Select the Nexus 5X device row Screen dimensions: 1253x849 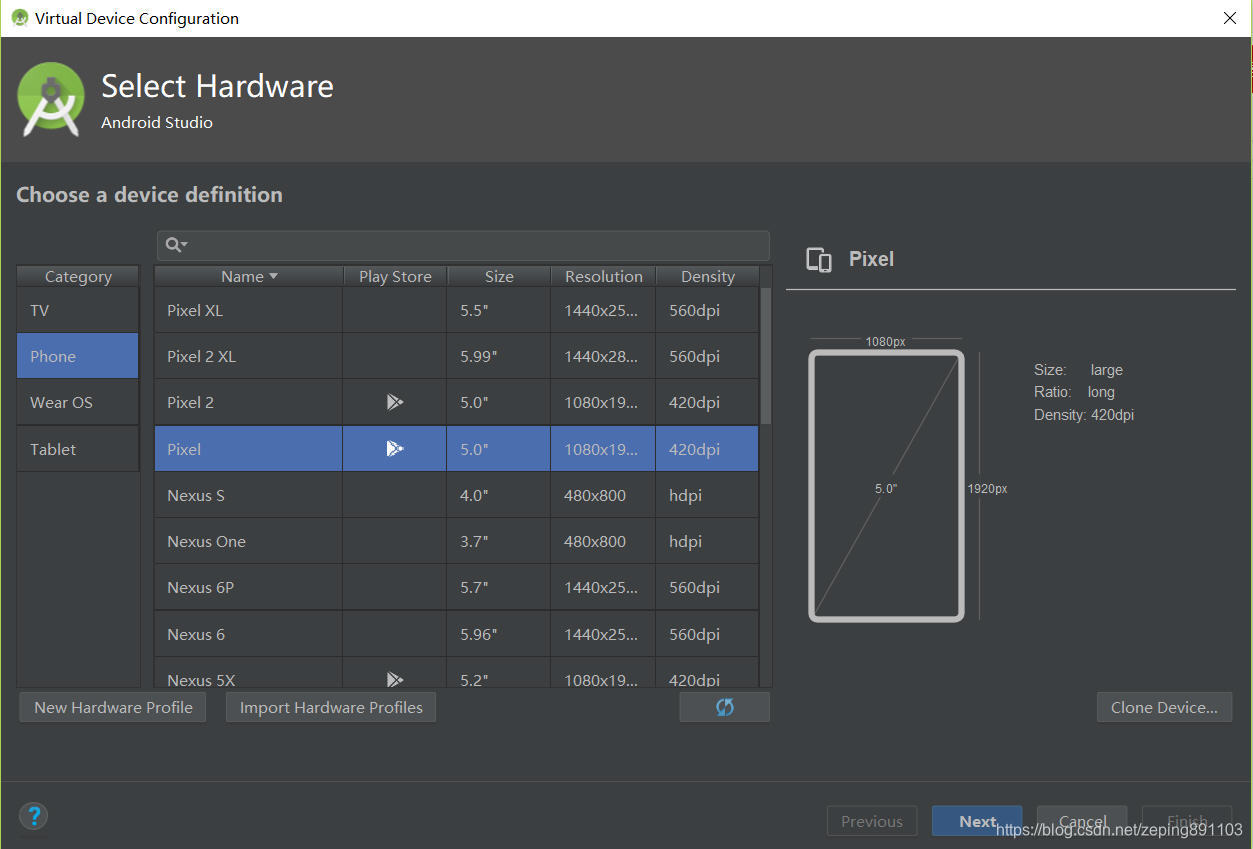click(x=457, y=673)
